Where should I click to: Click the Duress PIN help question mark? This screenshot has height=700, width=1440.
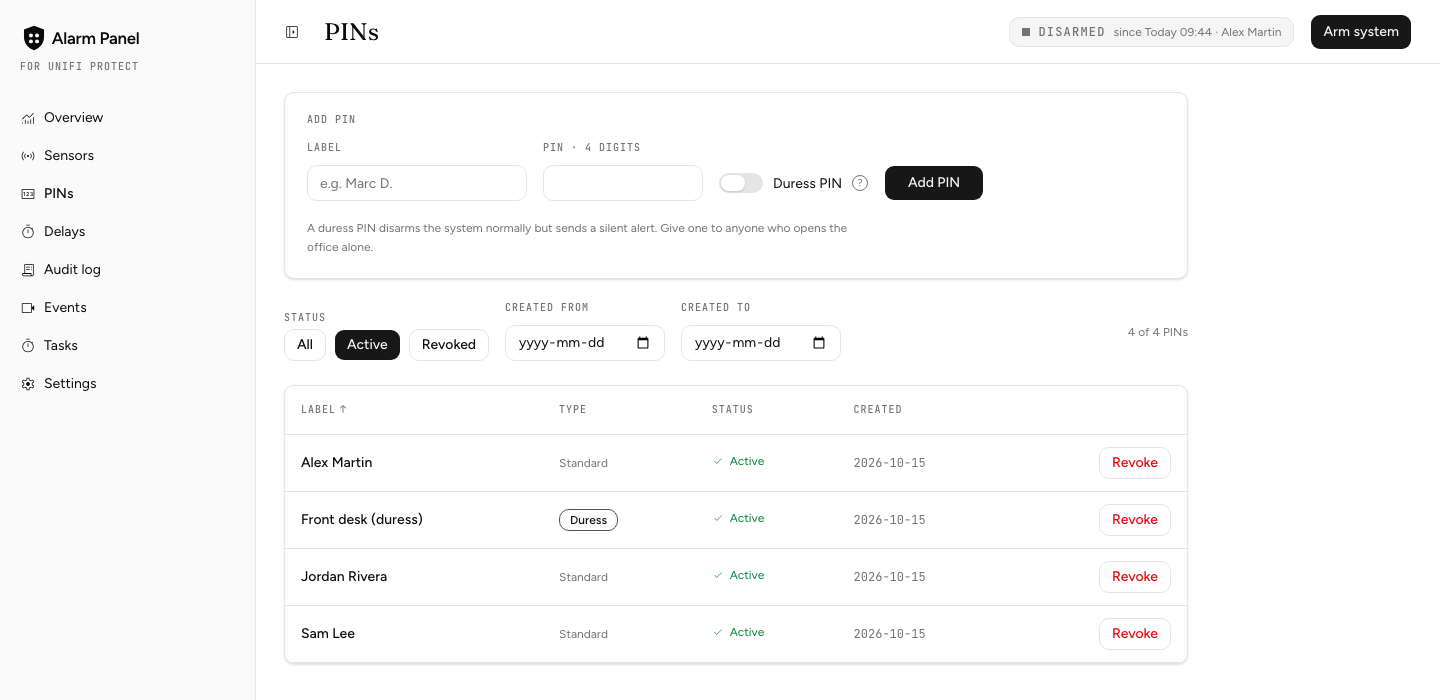(860, 183)
